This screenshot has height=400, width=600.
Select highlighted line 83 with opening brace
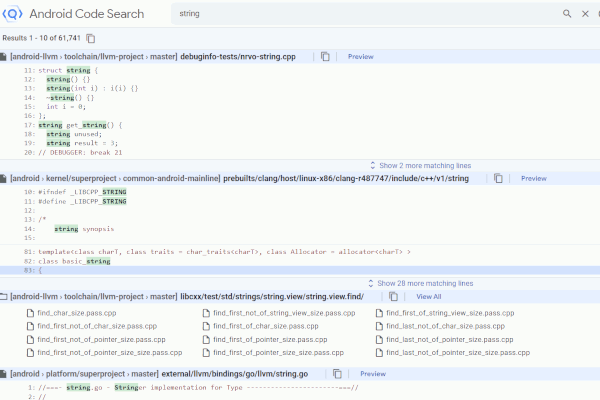(x=300, y=270)
